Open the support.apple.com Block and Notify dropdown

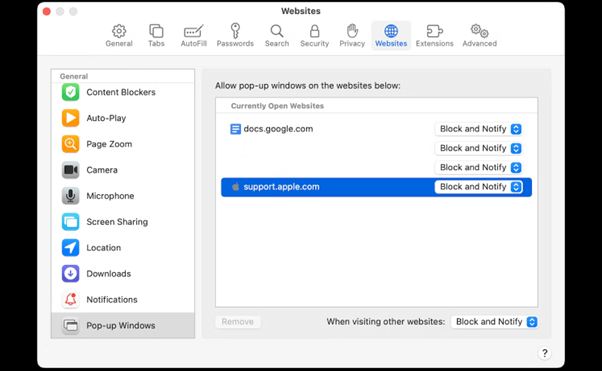pos(478,187)
